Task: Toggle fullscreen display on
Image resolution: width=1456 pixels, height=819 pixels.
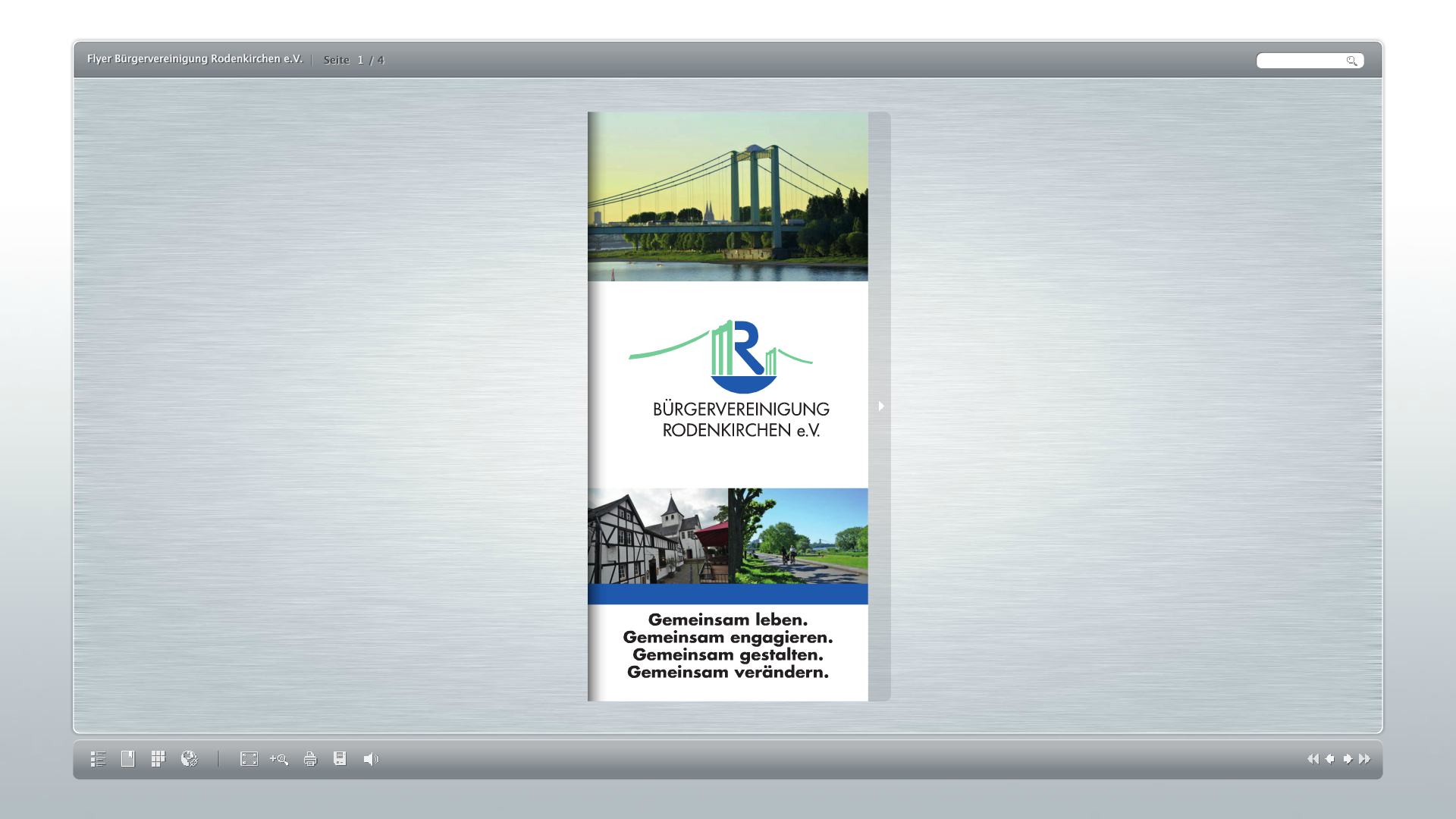Action: tap(249, 759)
